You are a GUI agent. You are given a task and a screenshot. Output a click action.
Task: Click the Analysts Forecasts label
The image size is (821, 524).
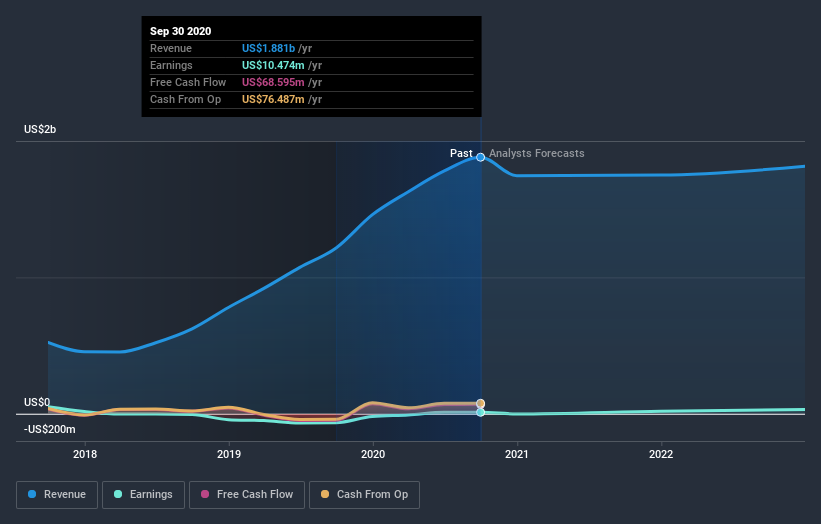click(x=537, y=153)
